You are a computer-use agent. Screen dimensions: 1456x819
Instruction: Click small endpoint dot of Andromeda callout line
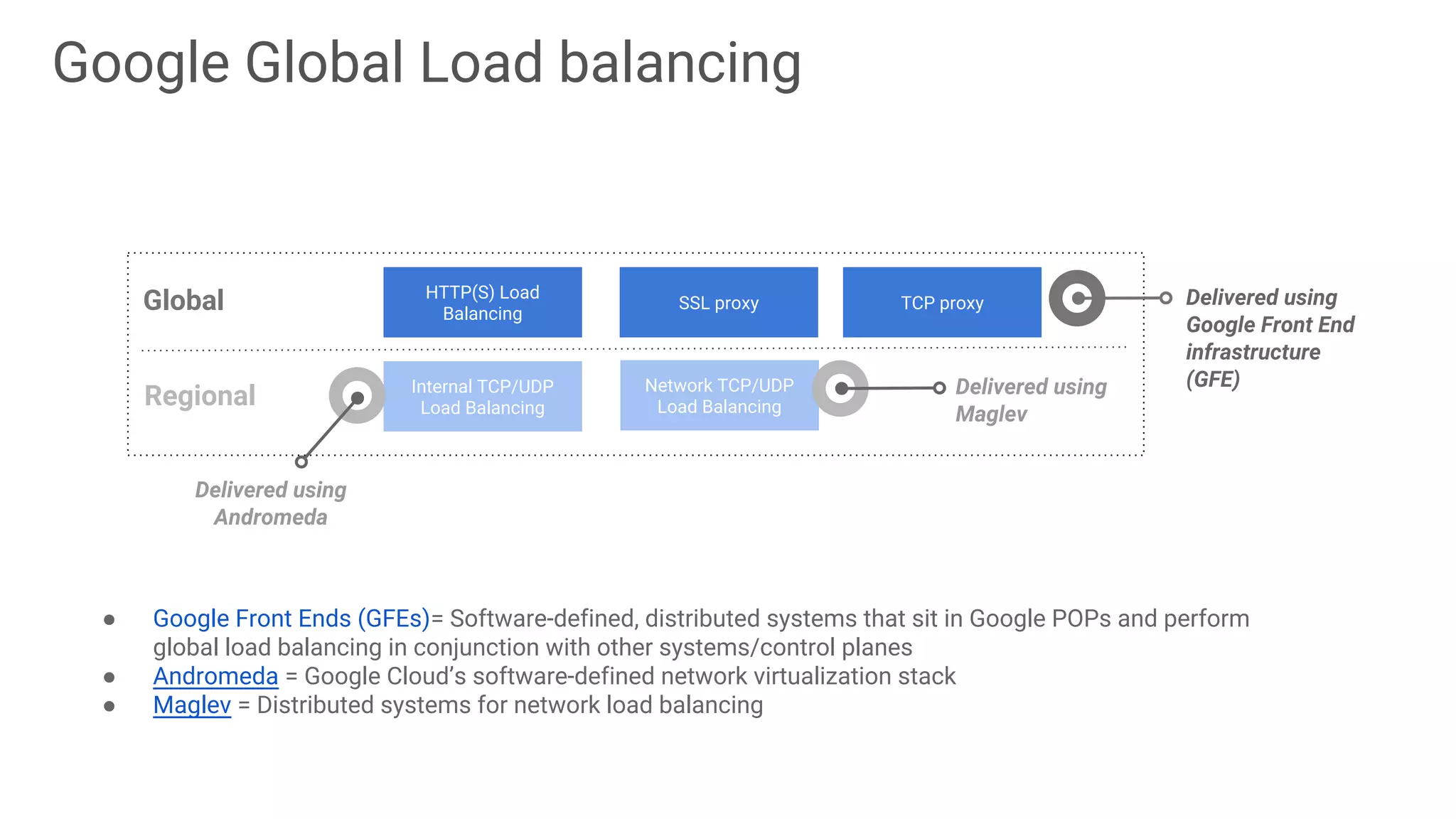301,462
